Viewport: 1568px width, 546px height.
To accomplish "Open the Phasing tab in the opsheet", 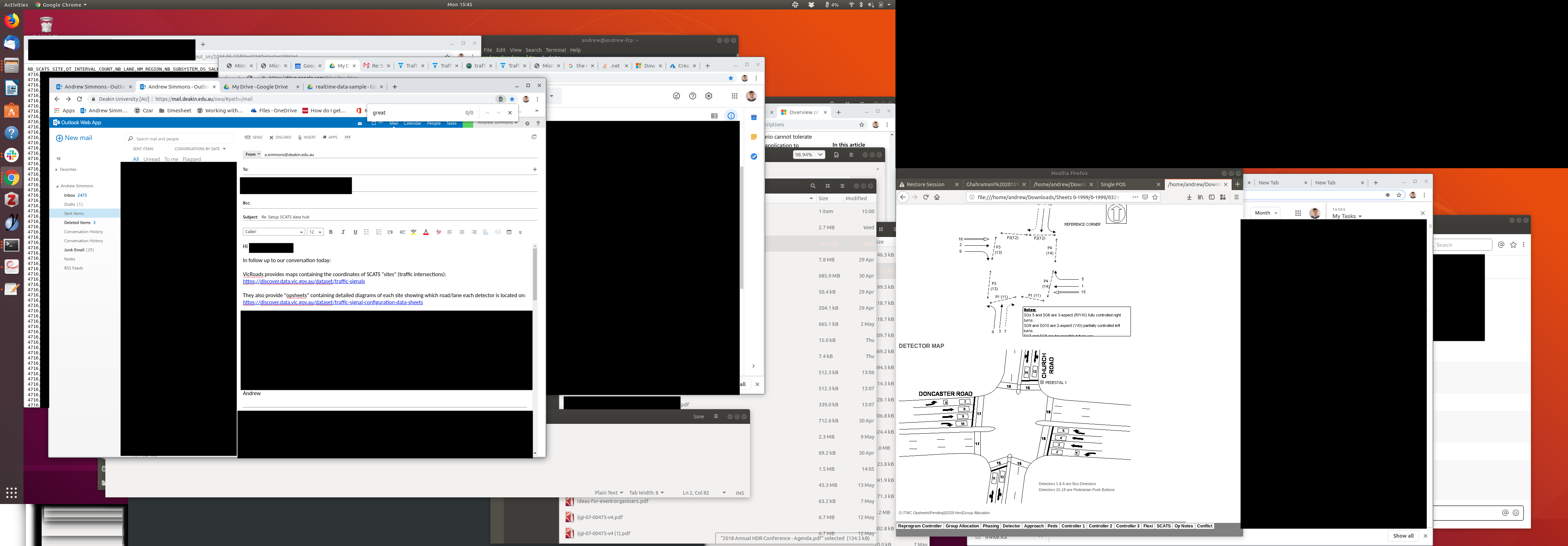I will coord(990,526).
